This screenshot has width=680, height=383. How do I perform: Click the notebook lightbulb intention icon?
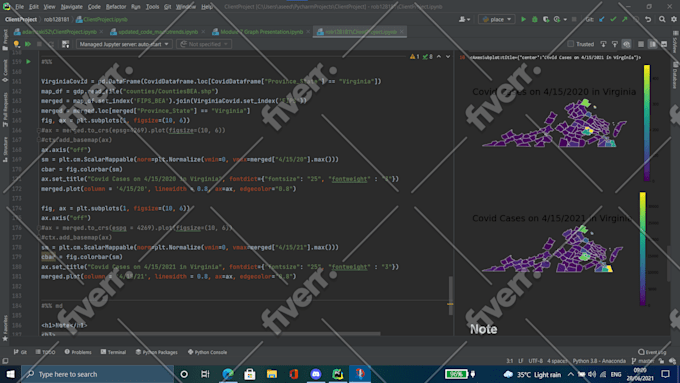pyautogui.click(x=16, y=44)
